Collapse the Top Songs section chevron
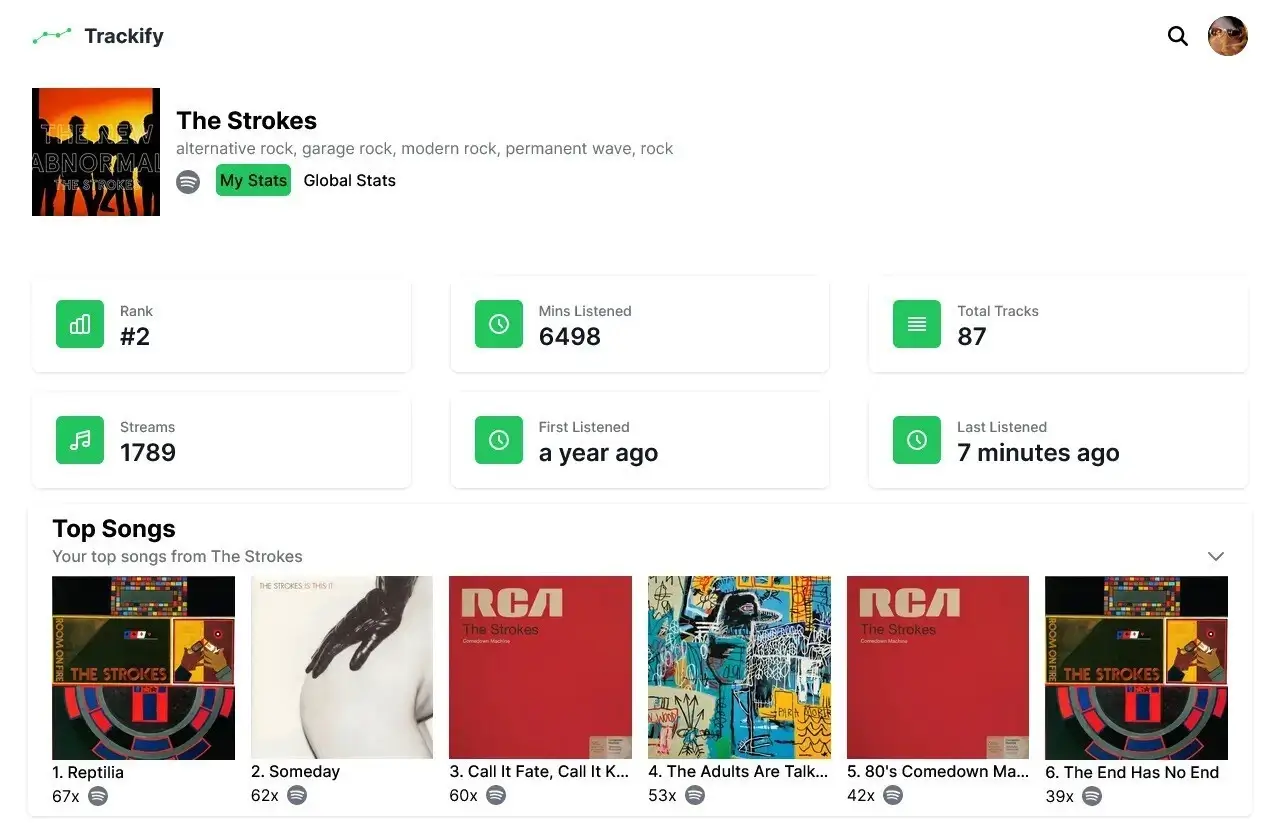This screenshot has width=1273, height=823. (1216, 556)
